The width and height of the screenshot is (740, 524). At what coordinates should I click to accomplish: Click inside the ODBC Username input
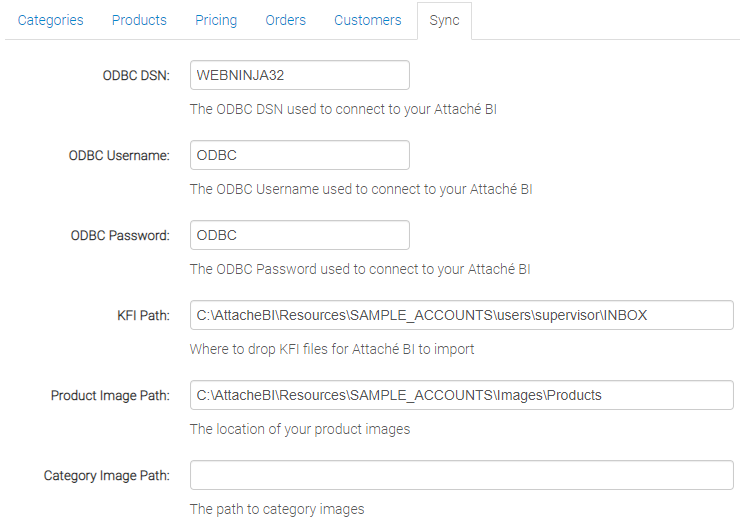point(300,155)
